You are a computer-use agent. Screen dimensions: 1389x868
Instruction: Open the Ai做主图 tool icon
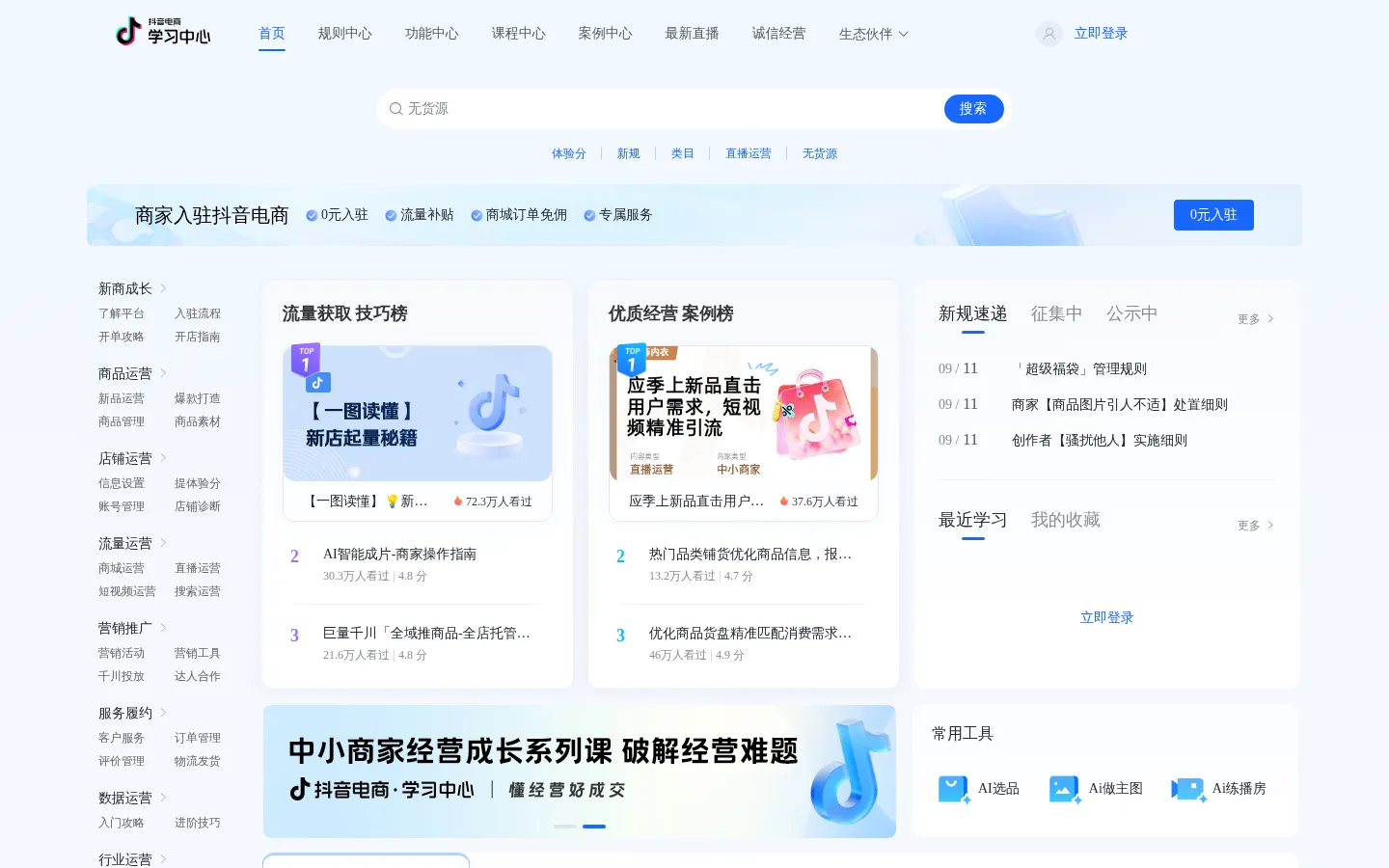point(1065,789)
